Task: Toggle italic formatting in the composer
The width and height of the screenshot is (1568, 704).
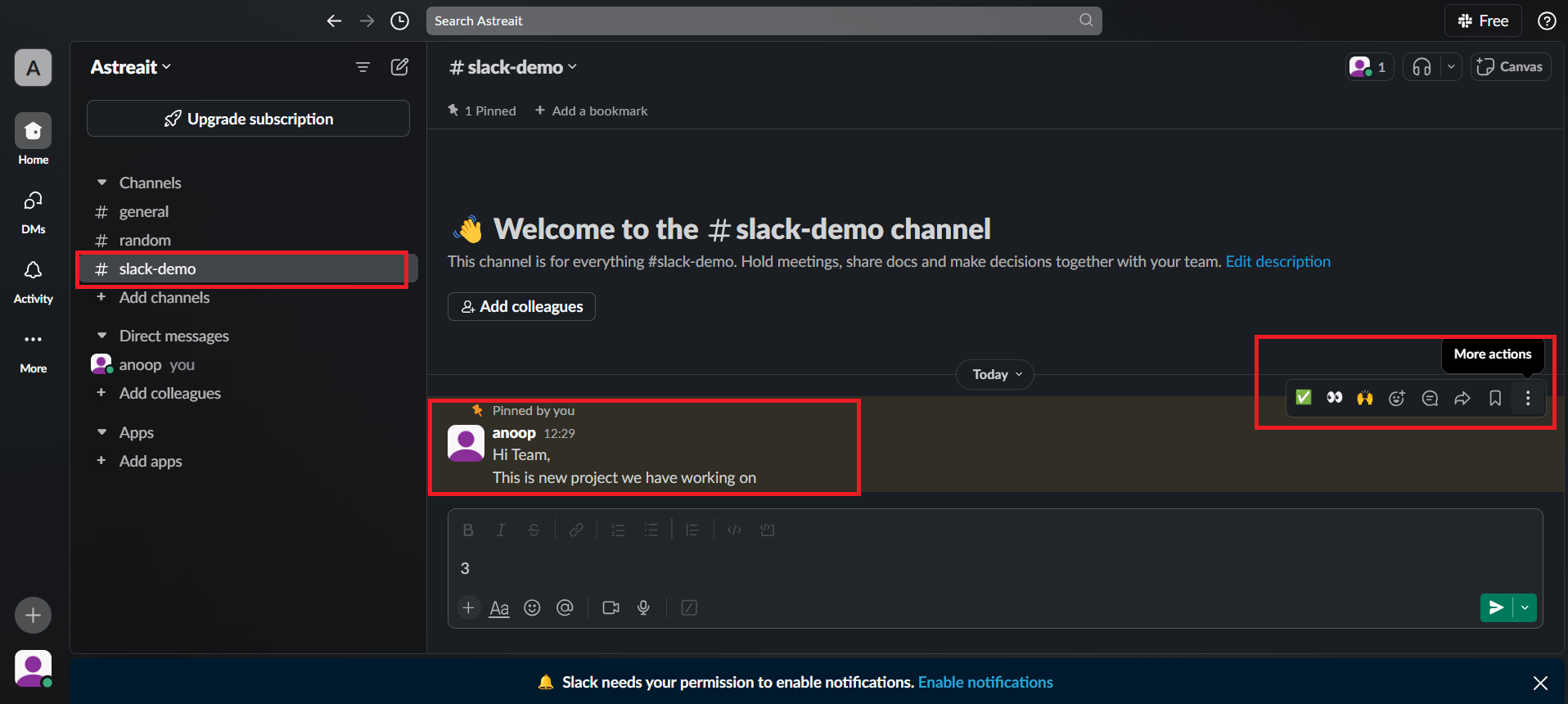Action: point(501,530)
